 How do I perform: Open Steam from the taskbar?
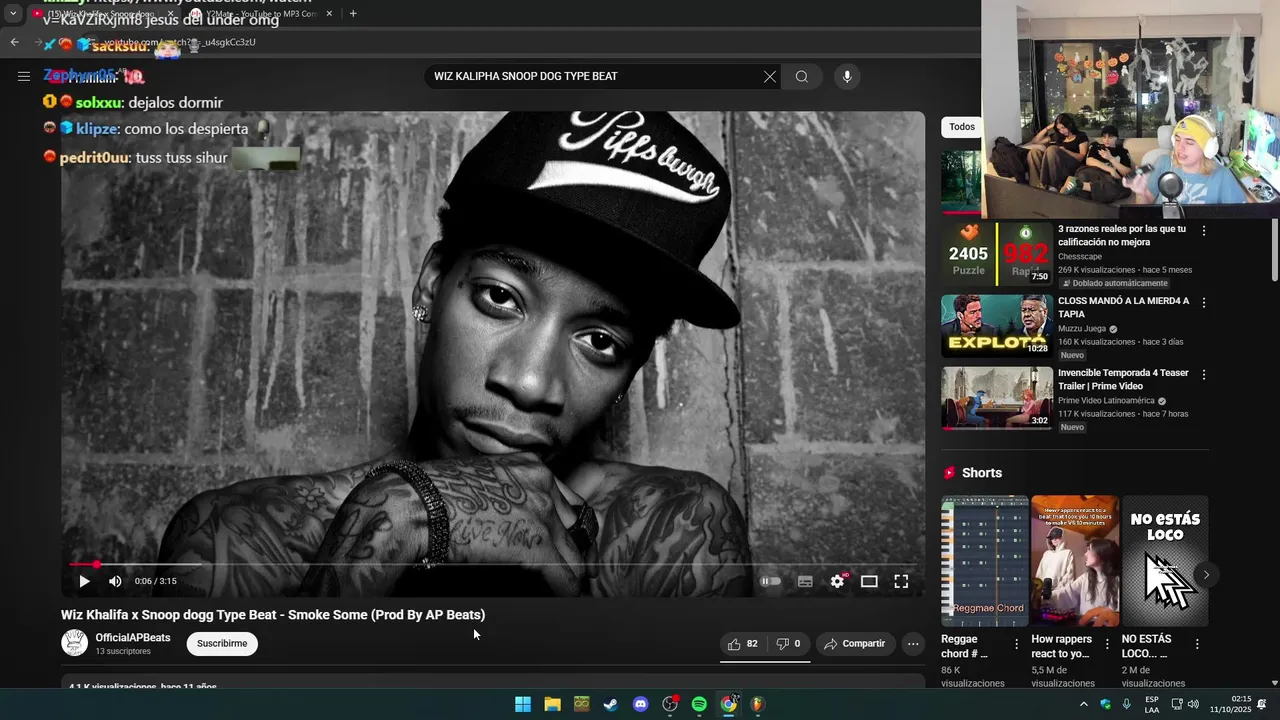[611, 704]
